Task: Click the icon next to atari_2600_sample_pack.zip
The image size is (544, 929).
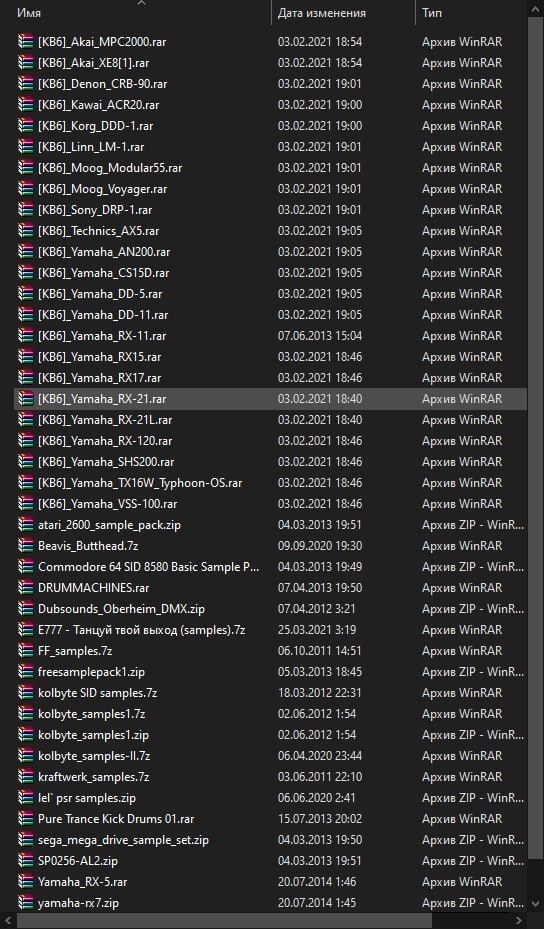Action: click(25, 525)
